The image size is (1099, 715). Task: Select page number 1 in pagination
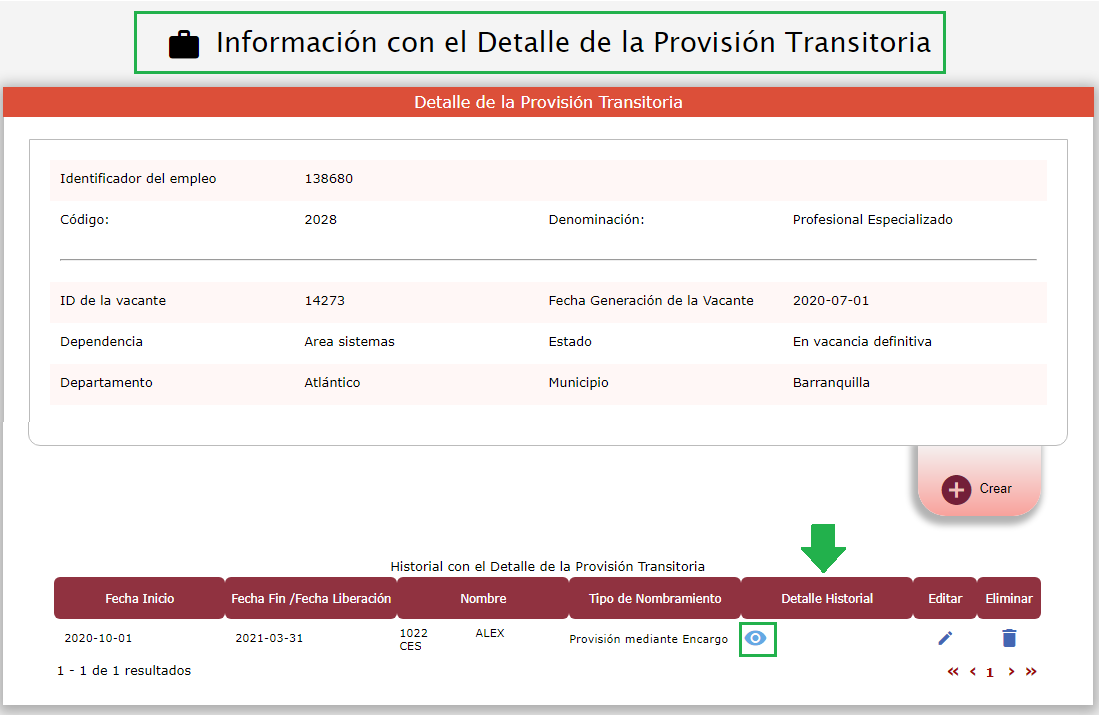990,673
